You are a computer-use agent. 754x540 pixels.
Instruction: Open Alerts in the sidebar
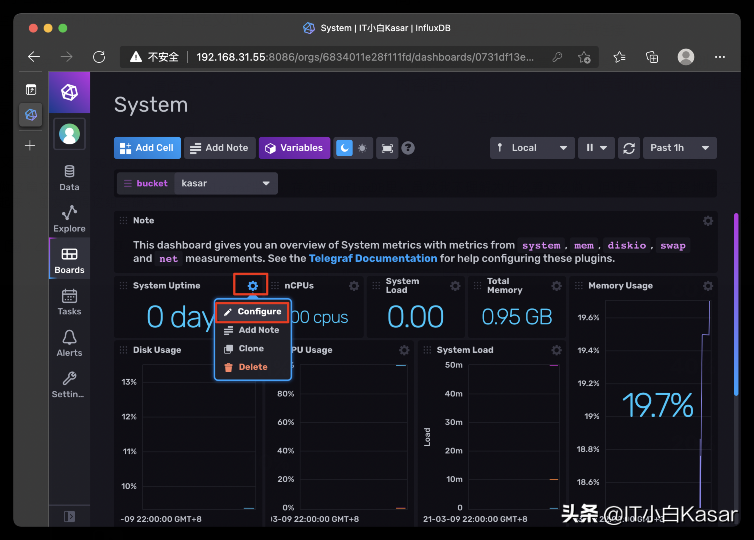click(69, 343)
